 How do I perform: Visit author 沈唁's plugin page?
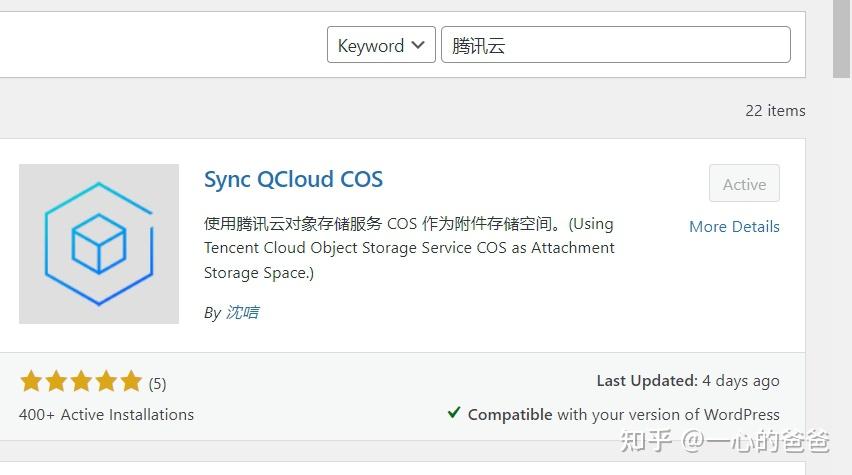click(x=242, y=312)
